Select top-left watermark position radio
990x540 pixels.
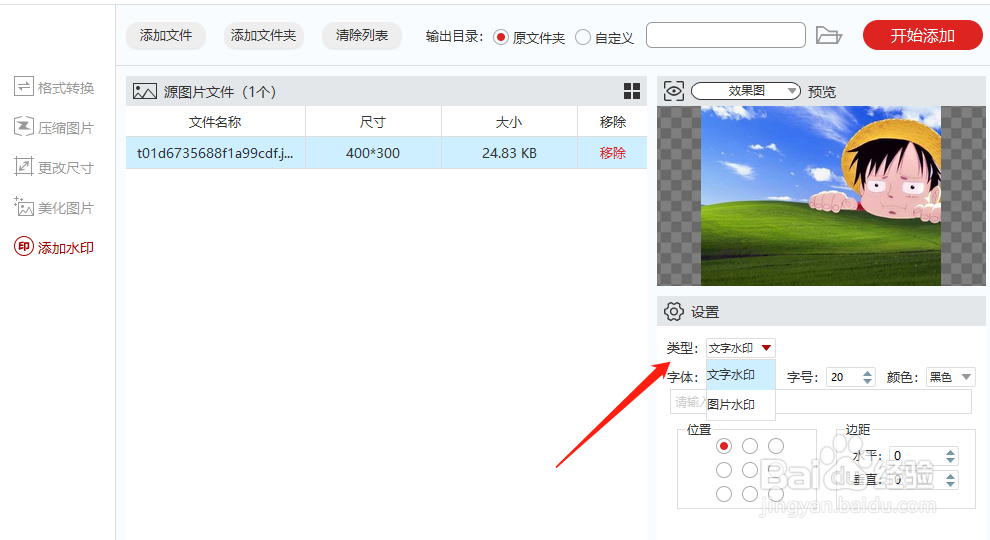tap(724, 446)
